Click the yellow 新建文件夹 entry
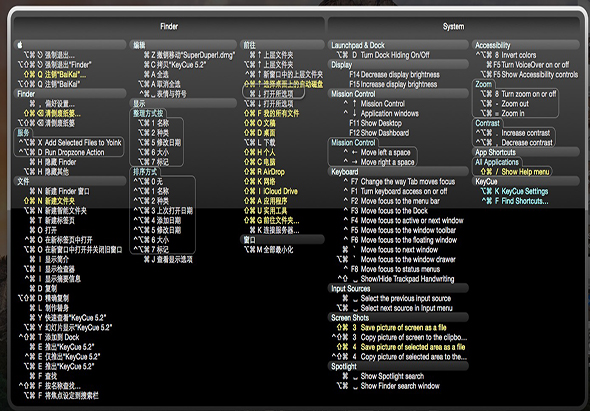This screenshot has width=590, height=411. coord(49,201)
